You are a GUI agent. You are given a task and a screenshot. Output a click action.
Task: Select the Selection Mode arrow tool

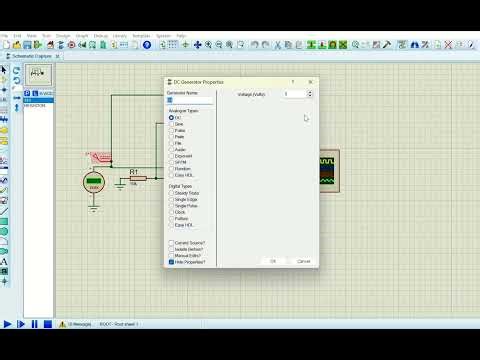(x=4, y=70)
